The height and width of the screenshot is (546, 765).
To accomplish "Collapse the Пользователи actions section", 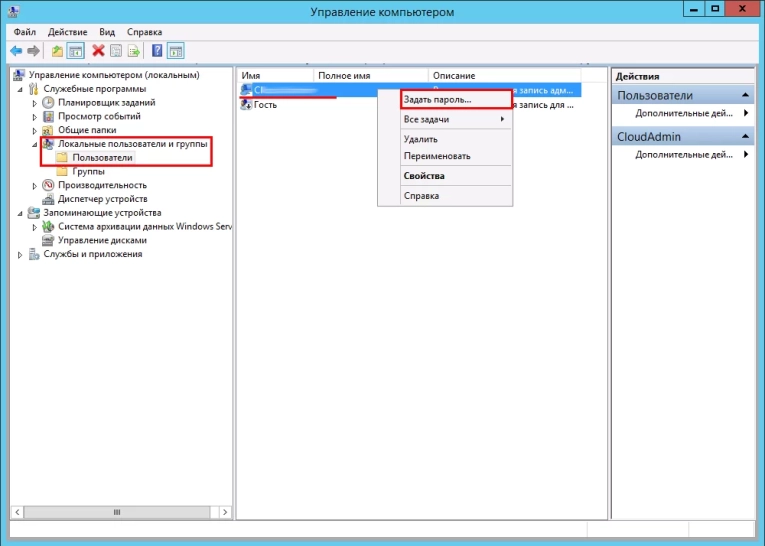I will pyautogui.click(x=746, y=95).
